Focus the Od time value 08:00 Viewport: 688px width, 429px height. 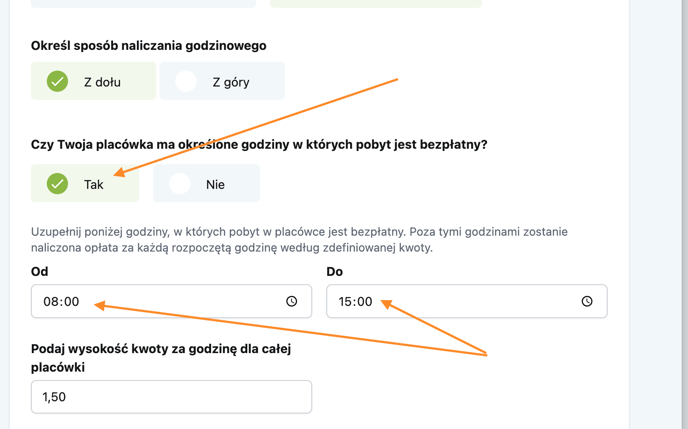coord(61,302)
